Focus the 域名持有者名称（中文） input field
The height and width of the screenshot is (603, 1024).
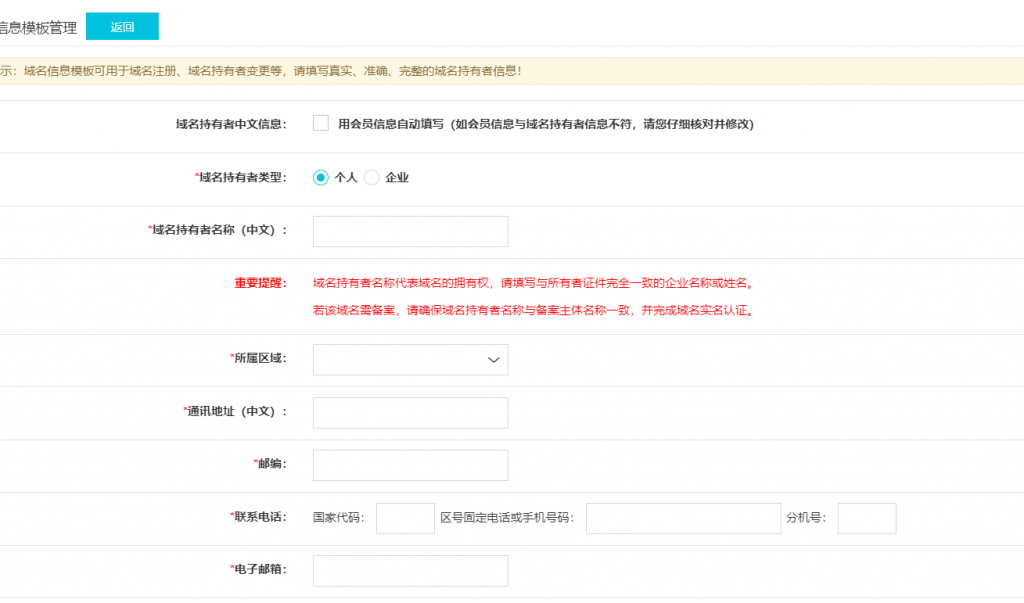410,231
